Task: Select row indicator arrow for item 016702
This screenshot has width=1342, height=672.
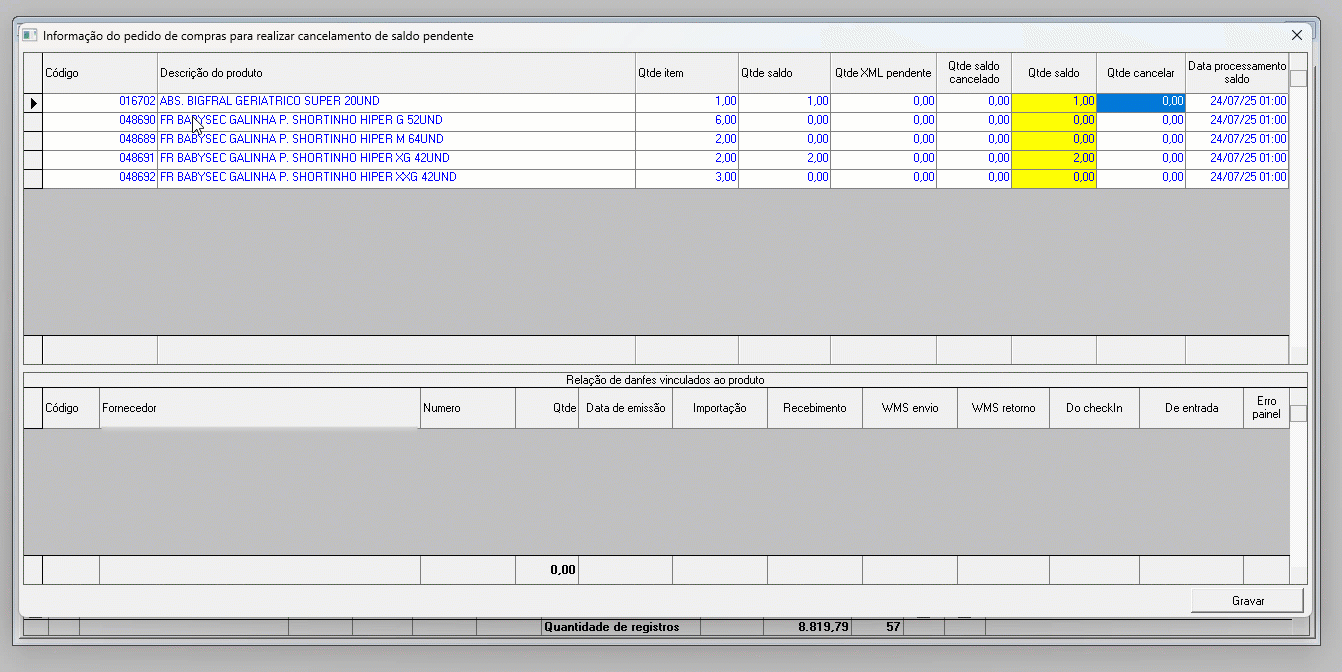Action: click(33, 102)
